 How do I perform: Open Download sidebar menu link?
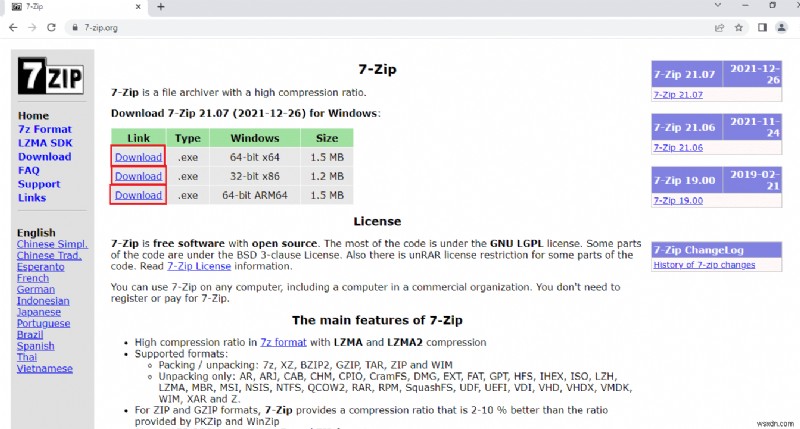coord(44,157)
